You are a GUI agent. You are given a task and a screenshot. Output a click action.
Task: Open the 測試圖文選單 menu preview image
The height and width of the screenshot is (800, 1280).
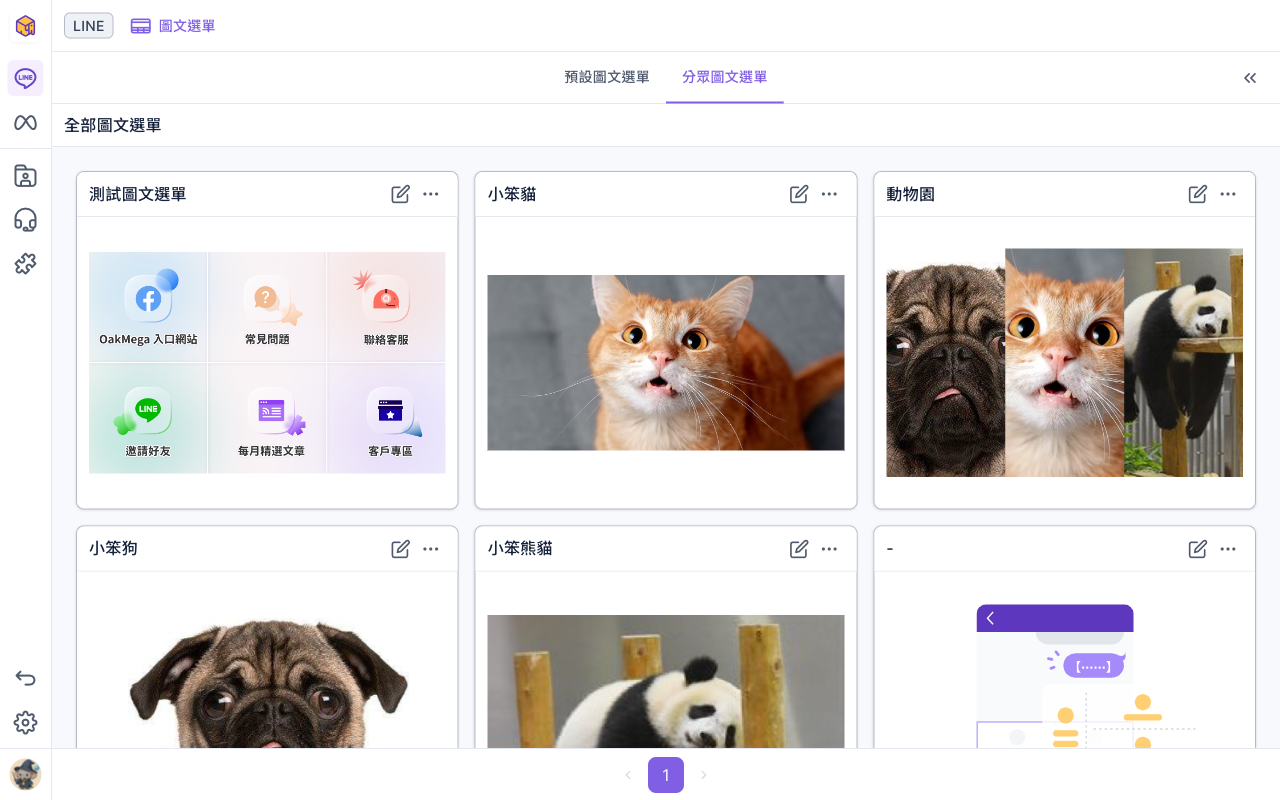pyautogui.click(x=267, y=363)
